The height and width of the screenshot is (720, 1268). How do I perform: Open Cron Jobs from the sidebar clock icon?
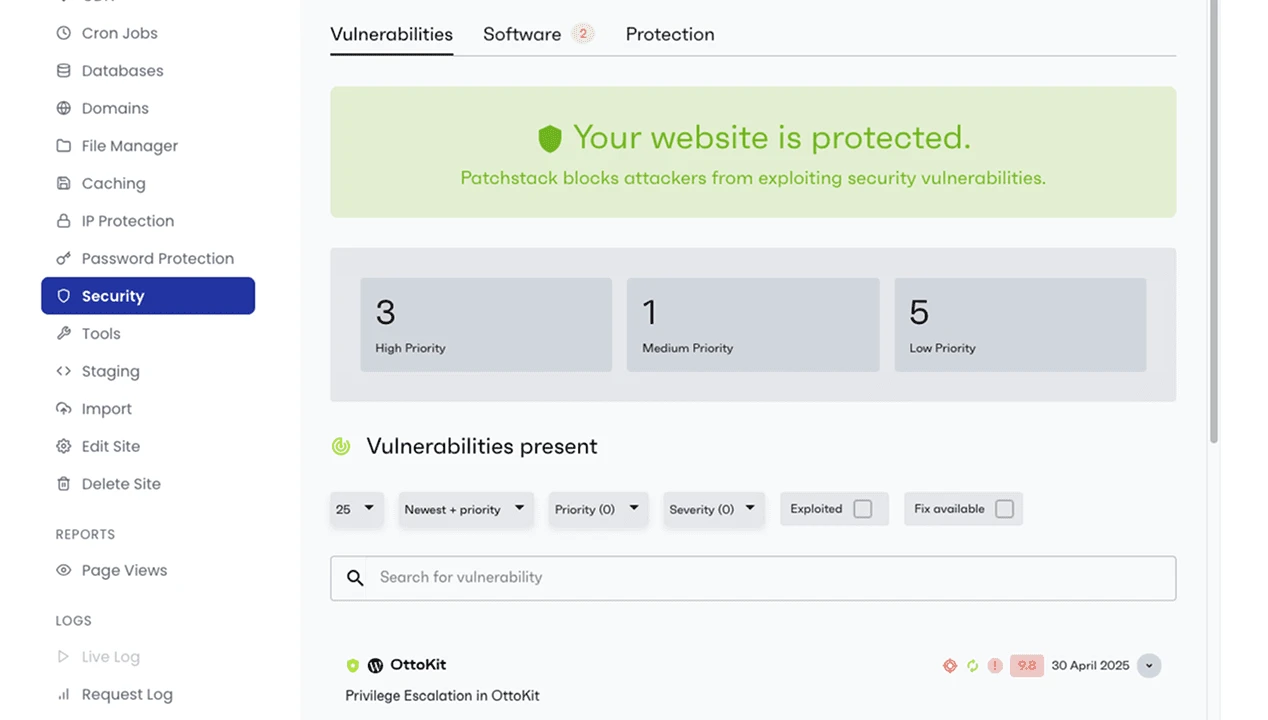64,33
